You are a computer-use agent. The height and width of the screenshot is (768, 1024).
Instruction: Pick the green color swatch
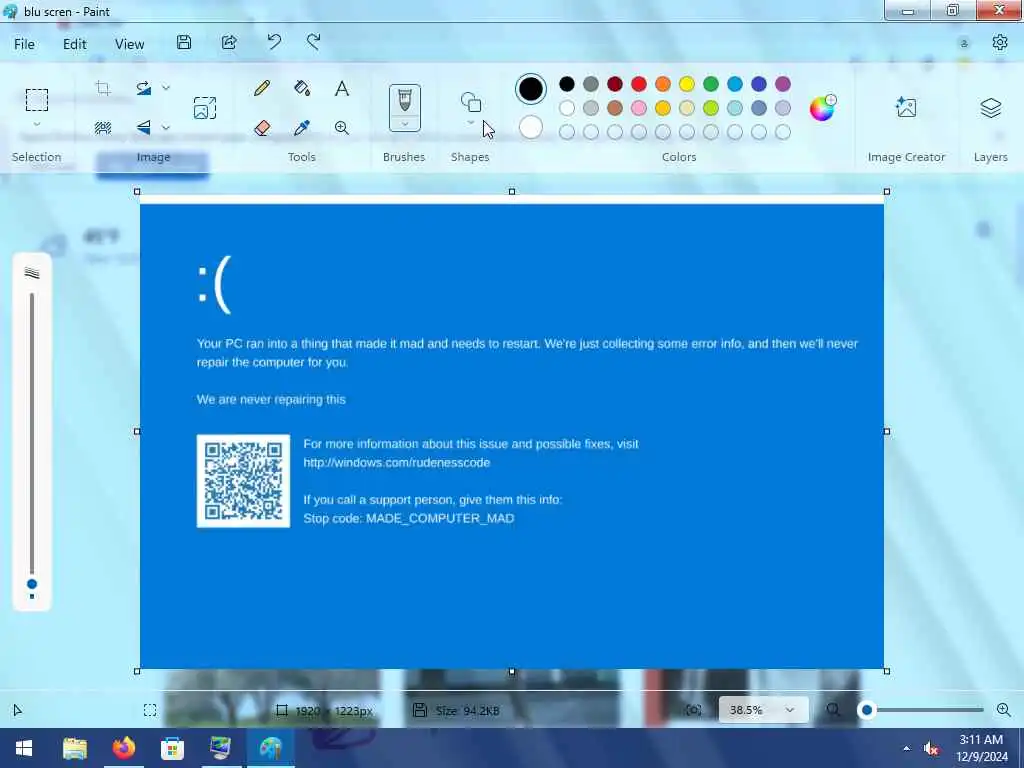coord(711,84)
